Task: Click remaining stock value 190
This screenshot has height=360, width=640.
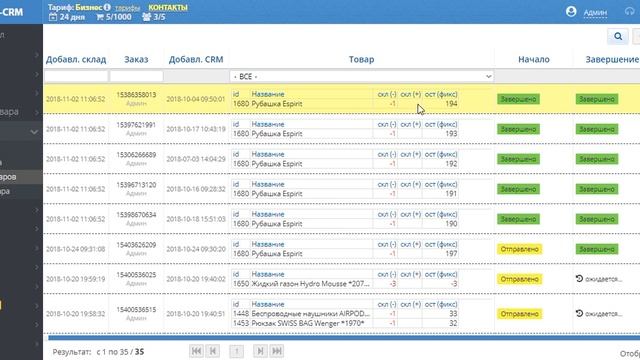Action: tap(451, 224)
